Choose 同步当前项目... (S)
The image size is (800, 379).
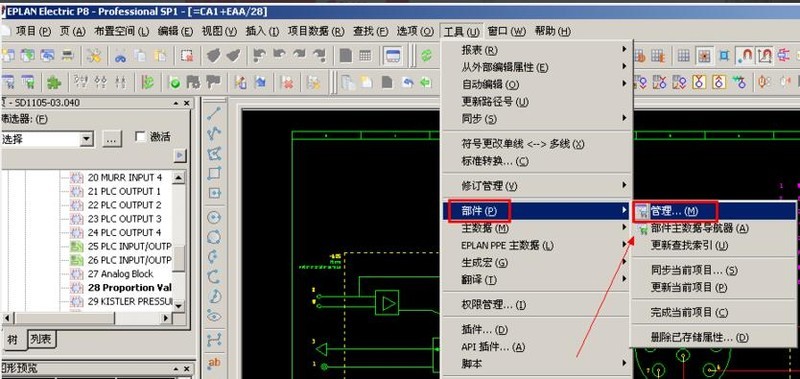click(714, 270)
